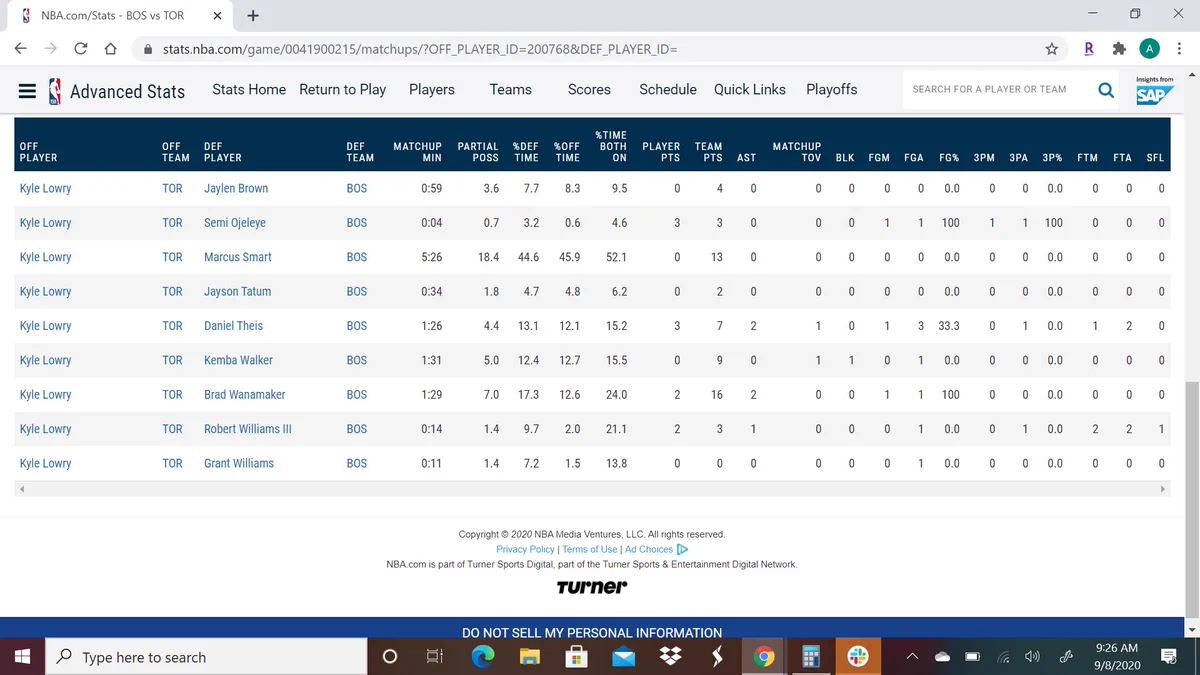Switch to Chrome in taskbar
This screenshot has width=1200, height=675.
[x=764, y=657]
